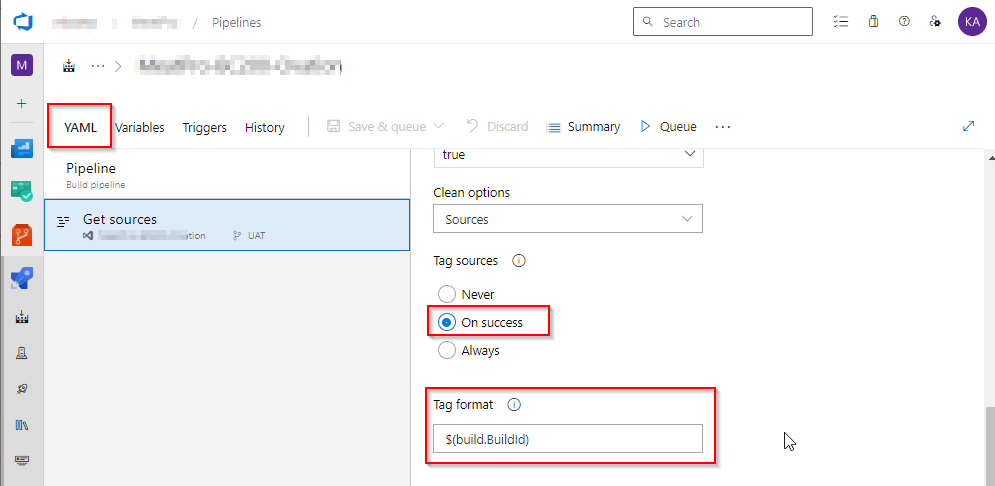Screen dimensions: 995x486
Task: Toggle full screen expand icon
Action: (968, 127)
